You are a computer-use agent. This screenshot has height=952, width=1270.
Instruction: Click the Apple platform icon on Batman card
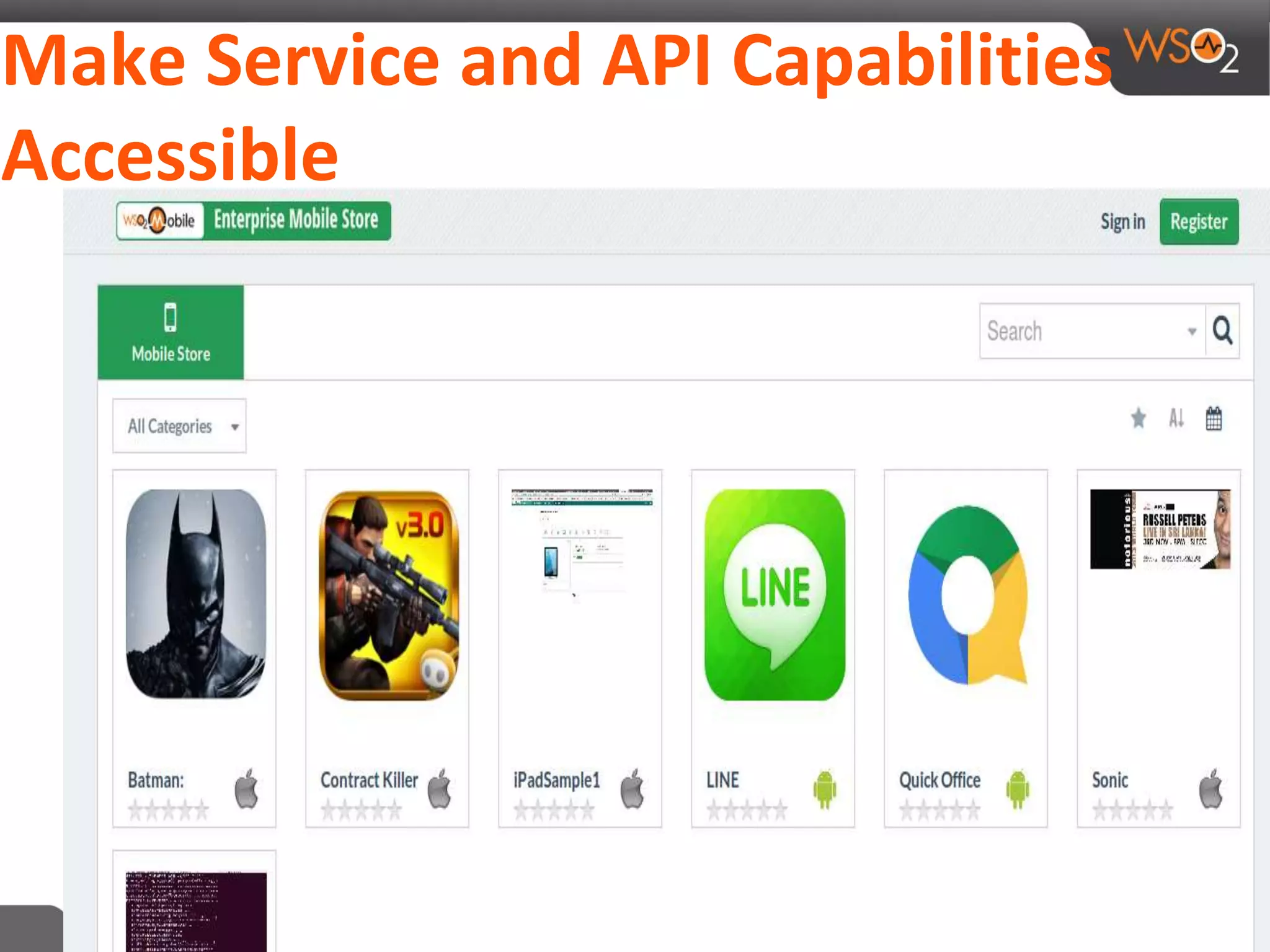(246, 788)
